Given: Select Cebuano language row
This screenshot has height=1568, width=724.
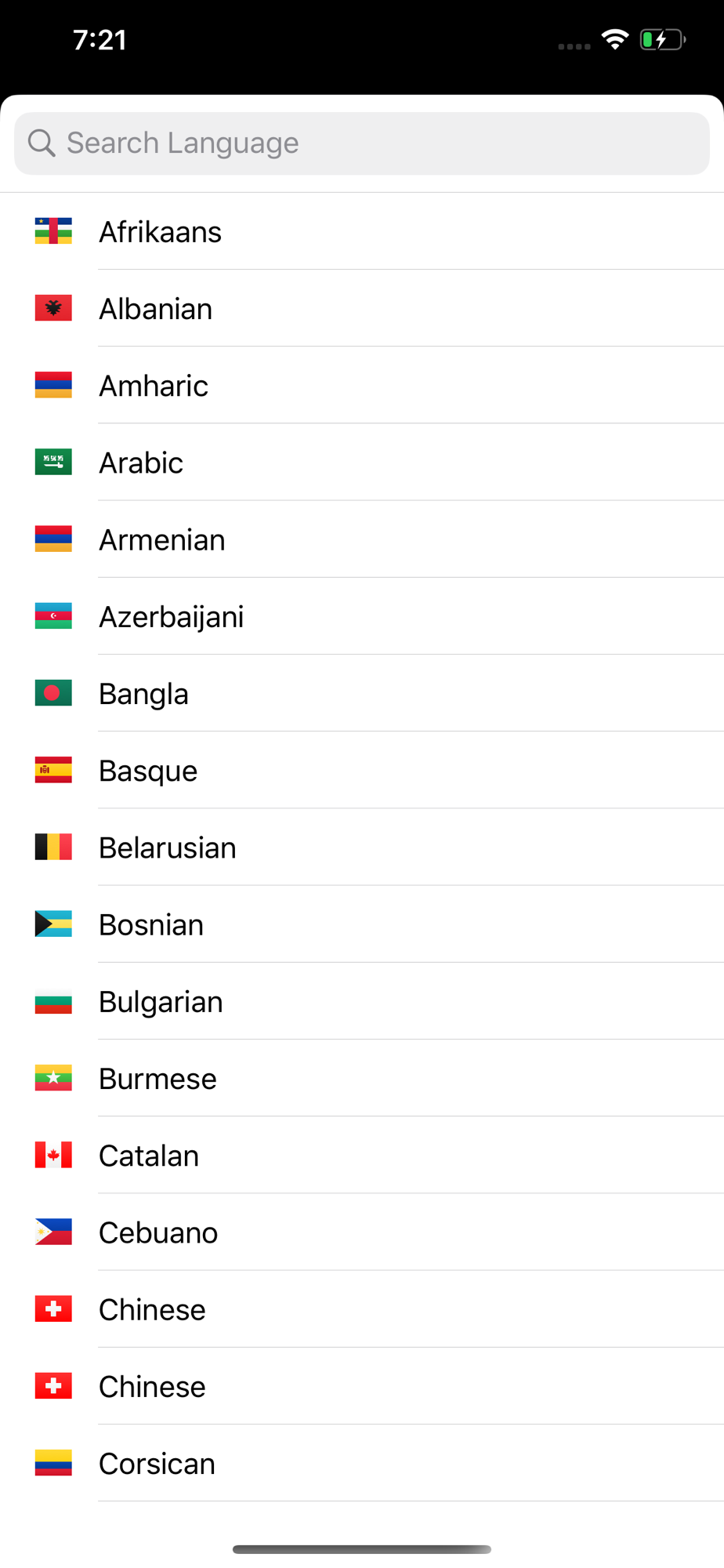Looking at the screenshot, I should [362, 1232].
